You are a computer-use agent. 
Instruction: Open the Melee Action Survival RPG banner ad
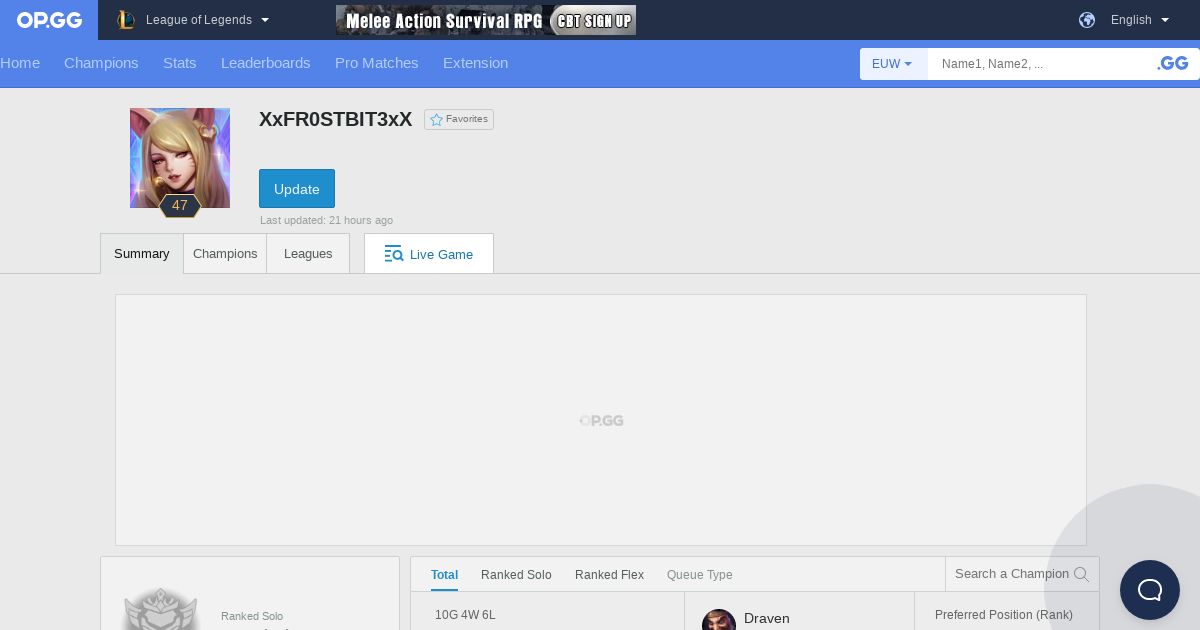pos(486,20)
